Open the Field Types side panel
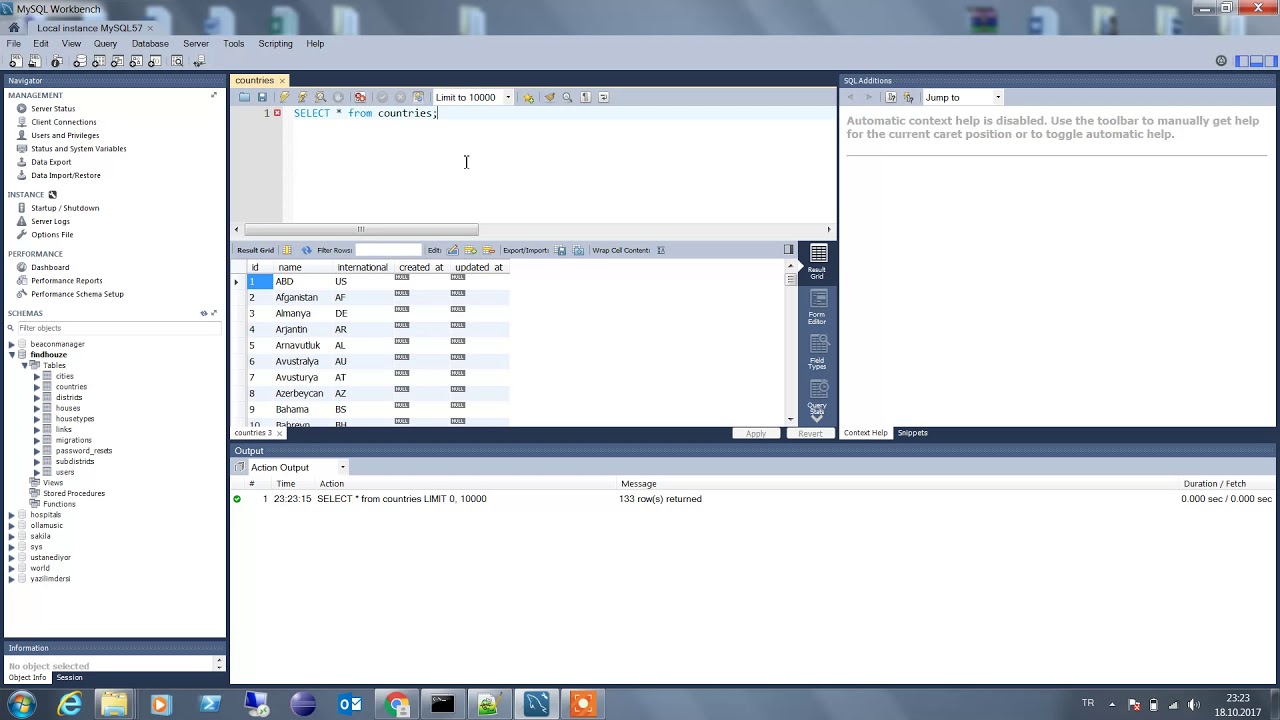The height and width of the screenshot is (720, 1280). click(818, 352)
